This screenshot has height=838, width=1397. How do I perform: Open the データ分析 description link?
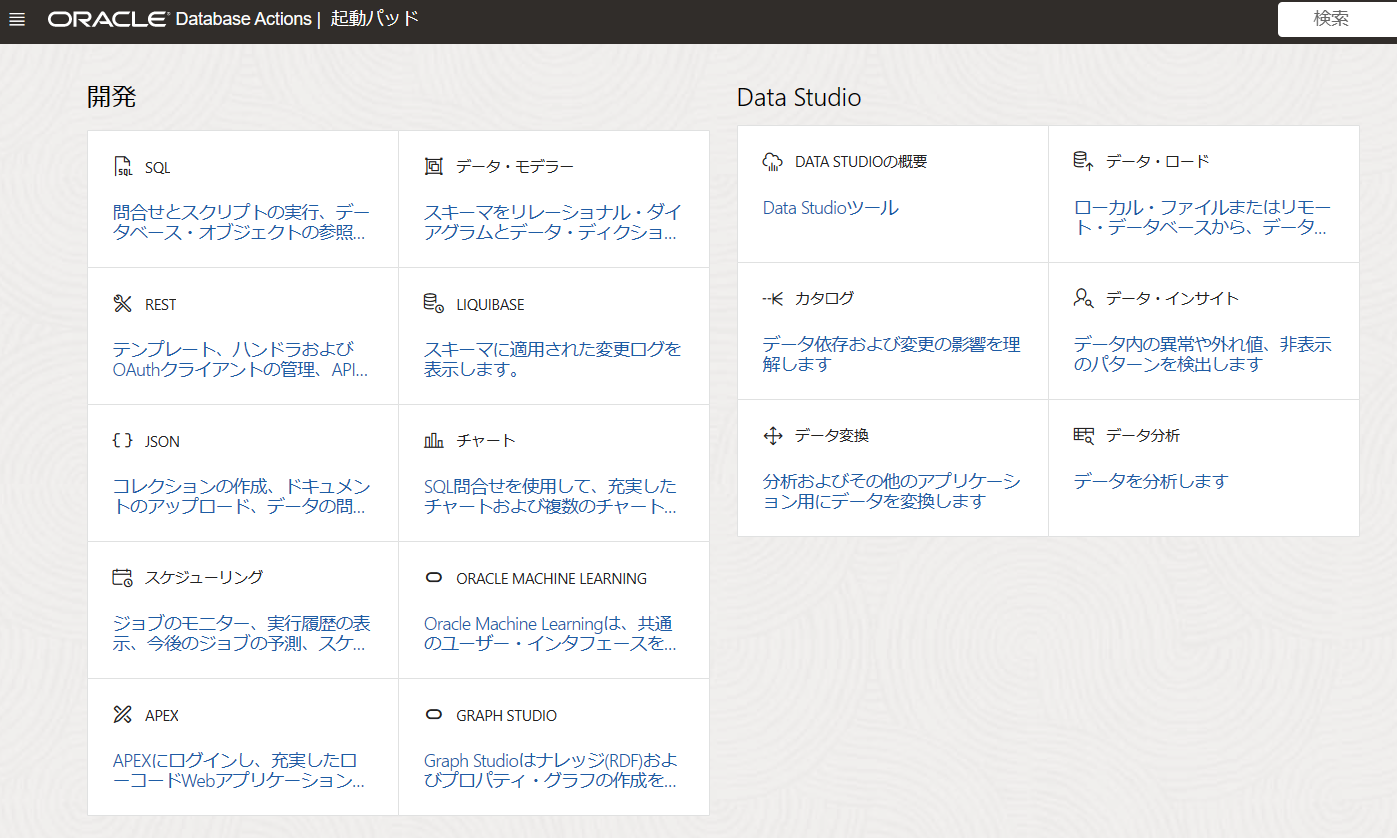(x=1150, y=481)
